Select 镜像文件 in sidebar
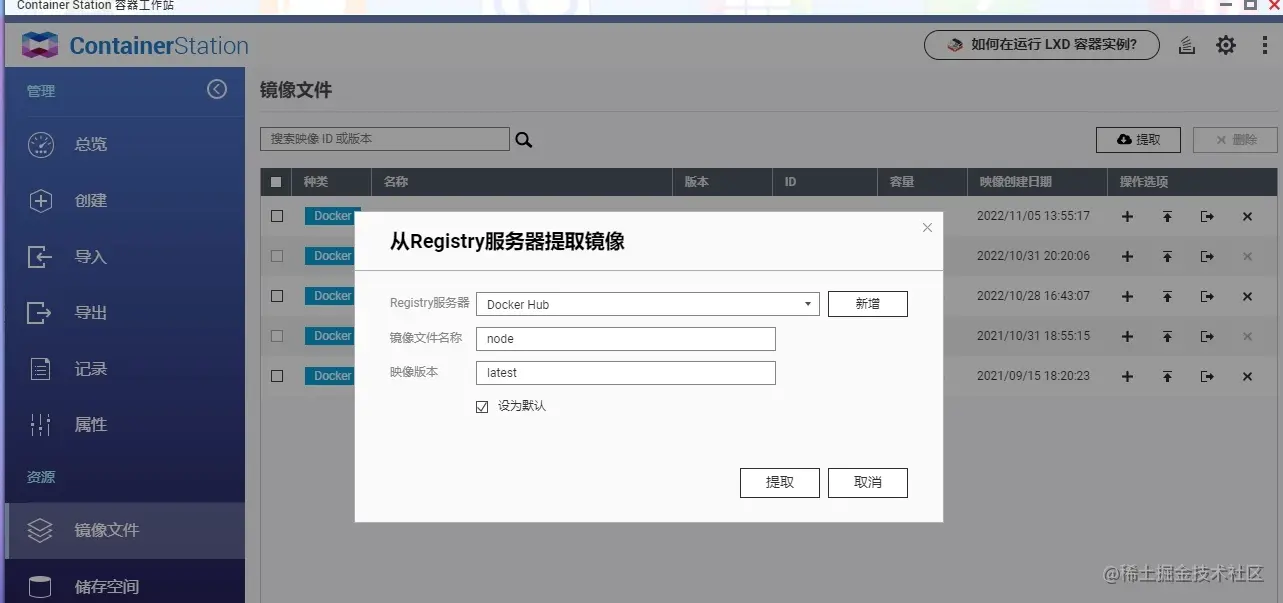Viewport: 1283px width, 603px height. coord(125,530)
